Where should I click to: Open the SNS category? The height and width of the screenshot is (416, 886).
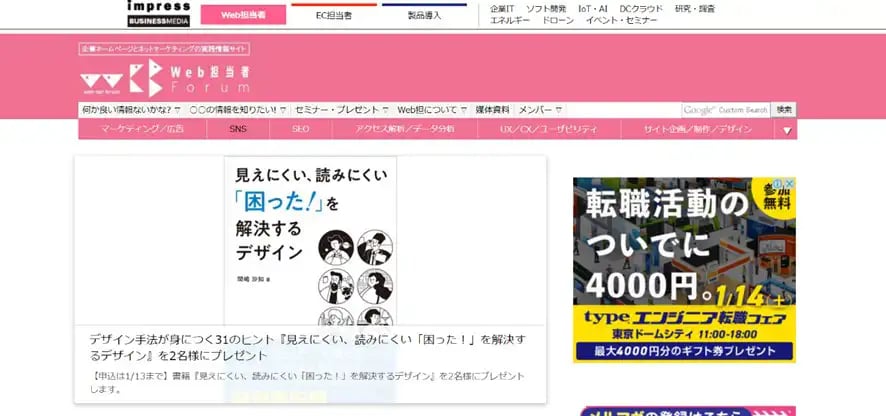pos(238,129)
